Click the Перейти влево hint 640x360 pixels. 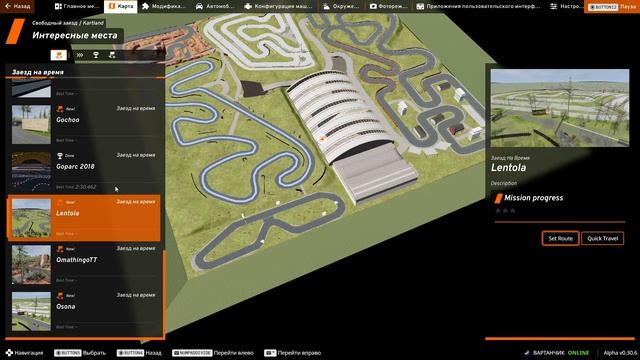[x=213, y=353]
